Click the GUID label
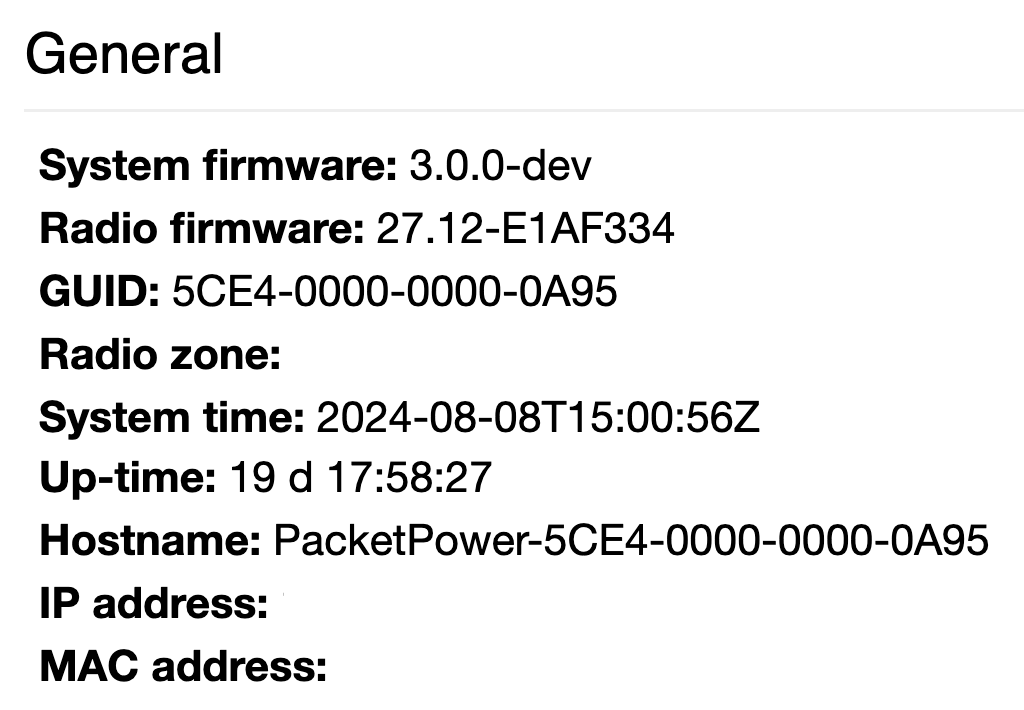Image resolution: width=1024 pixels, height=710 pixels. (x=99, y=291)
